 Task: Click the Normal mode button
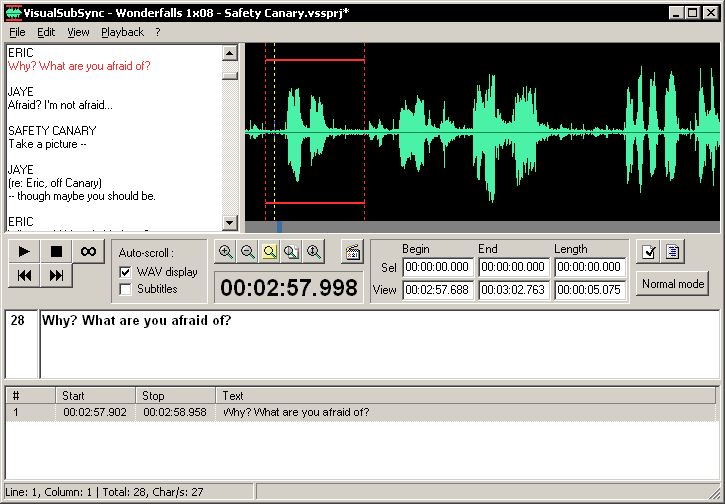click(x=673, y=284)
